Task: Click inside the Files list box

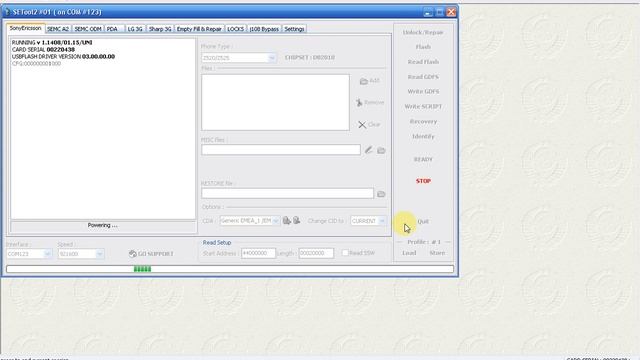Action: click(275, 102)
